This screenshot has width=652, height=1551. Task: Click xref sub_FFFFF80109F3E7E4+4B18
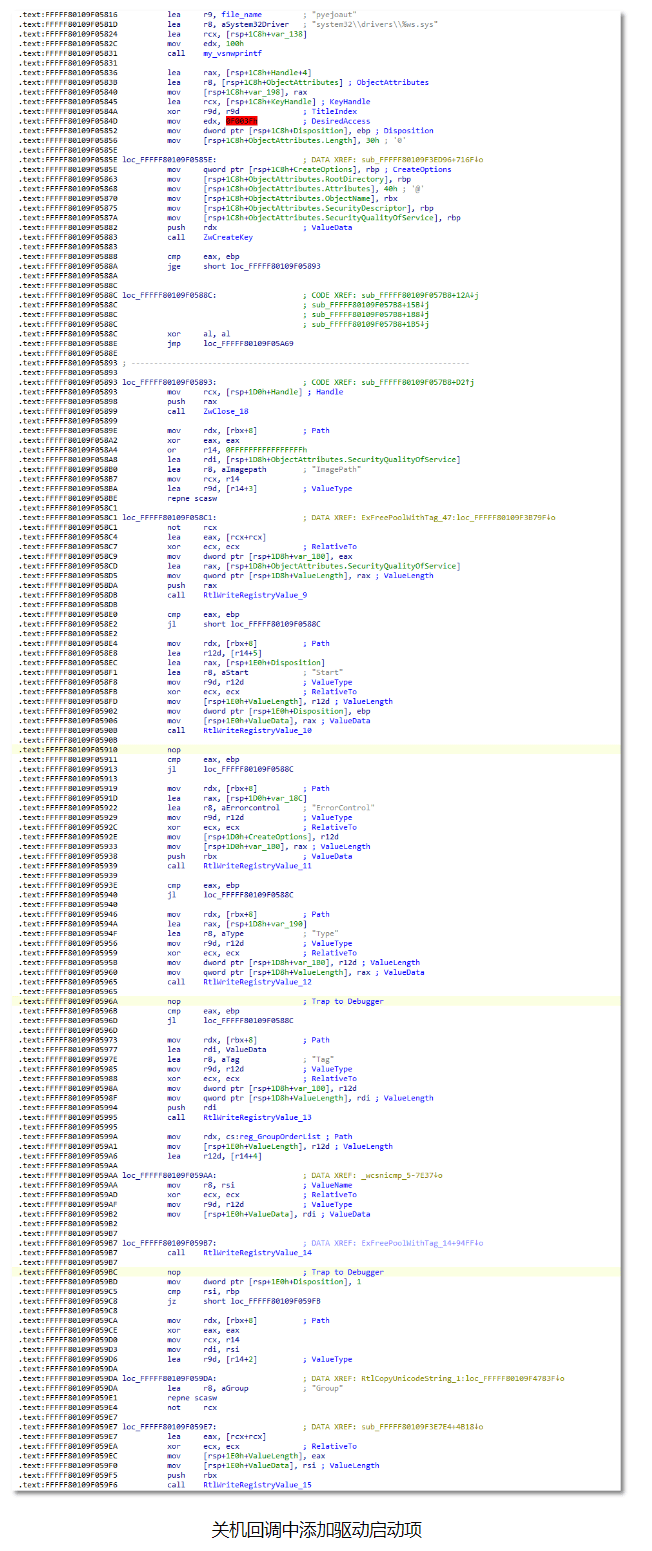420,1427
